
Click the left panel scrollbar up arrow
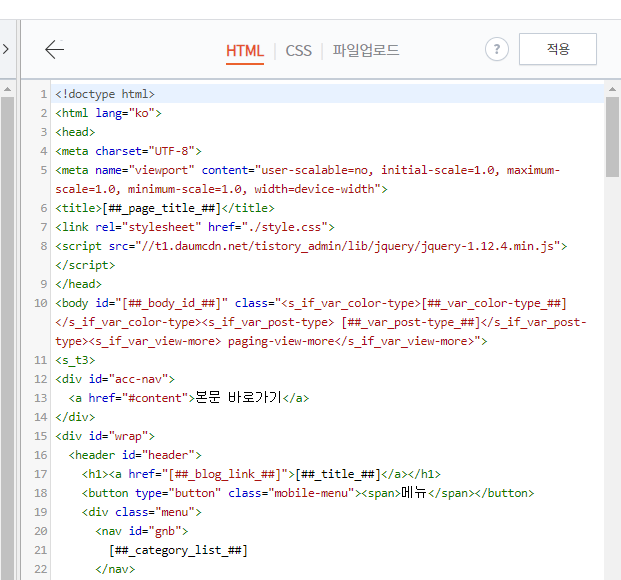(x=7, y=90)
